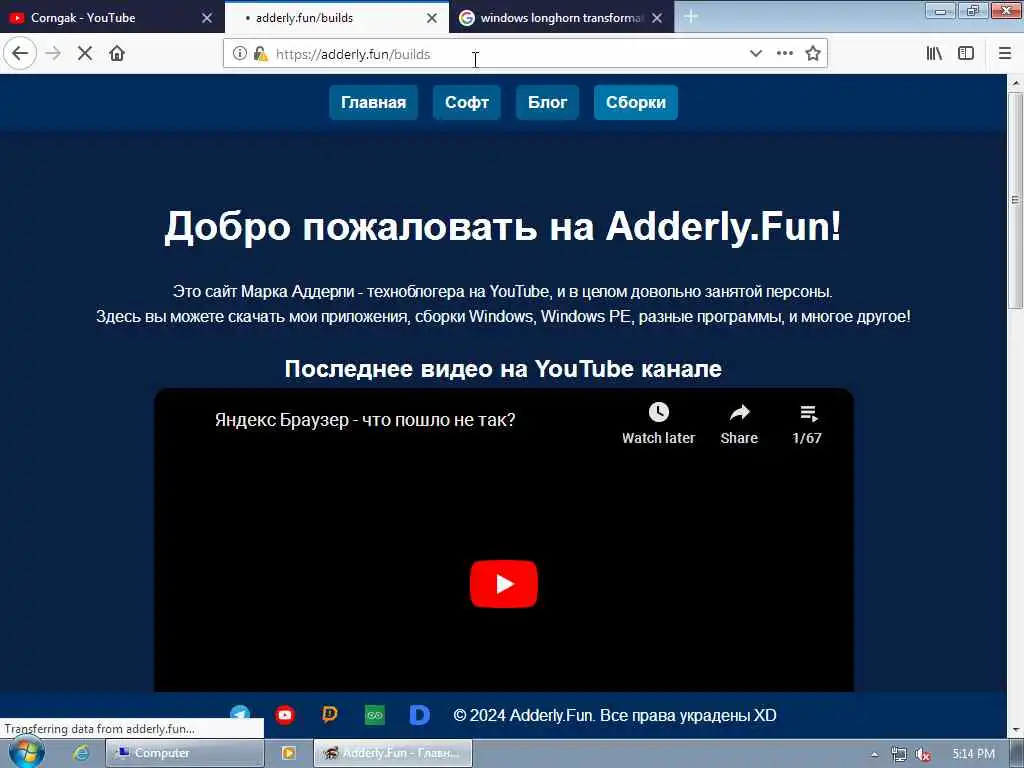Go back using the browser back arrow
This screenshot has height=768, width=1024.
click(x=20, y=54)
